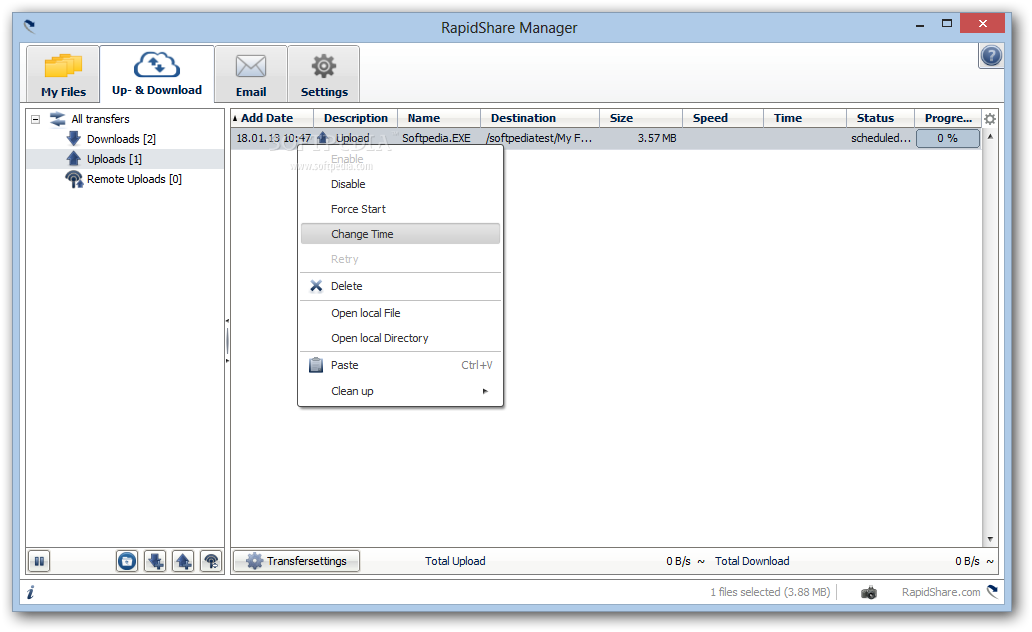This screenshot has height=632, width=1032.
Task: Click the RapidShare logo in title bar
Action: point(30,26)
